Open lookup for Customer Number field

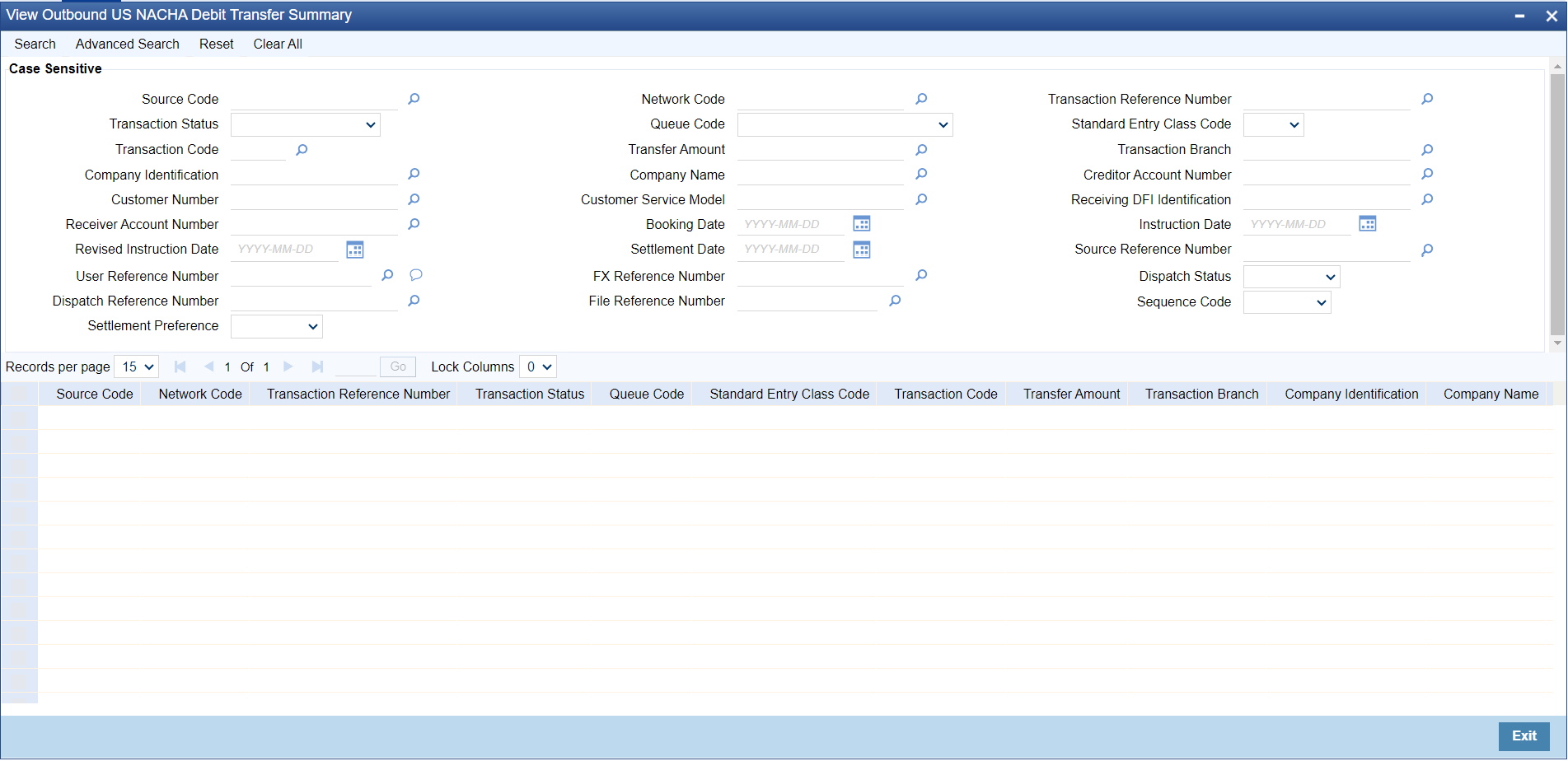click(x=414, y=199)
